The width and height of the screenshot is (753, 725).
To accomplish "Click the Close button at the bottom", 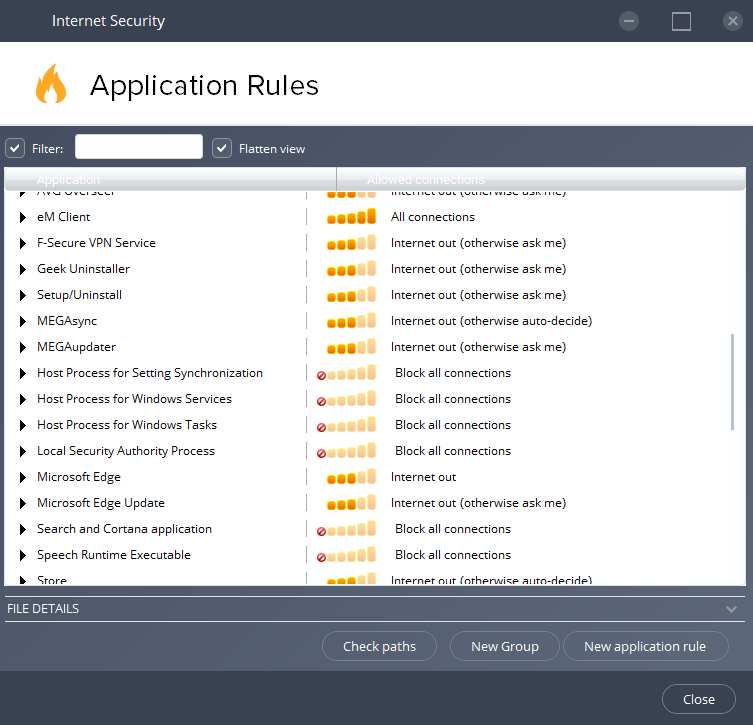I will 699,699.
